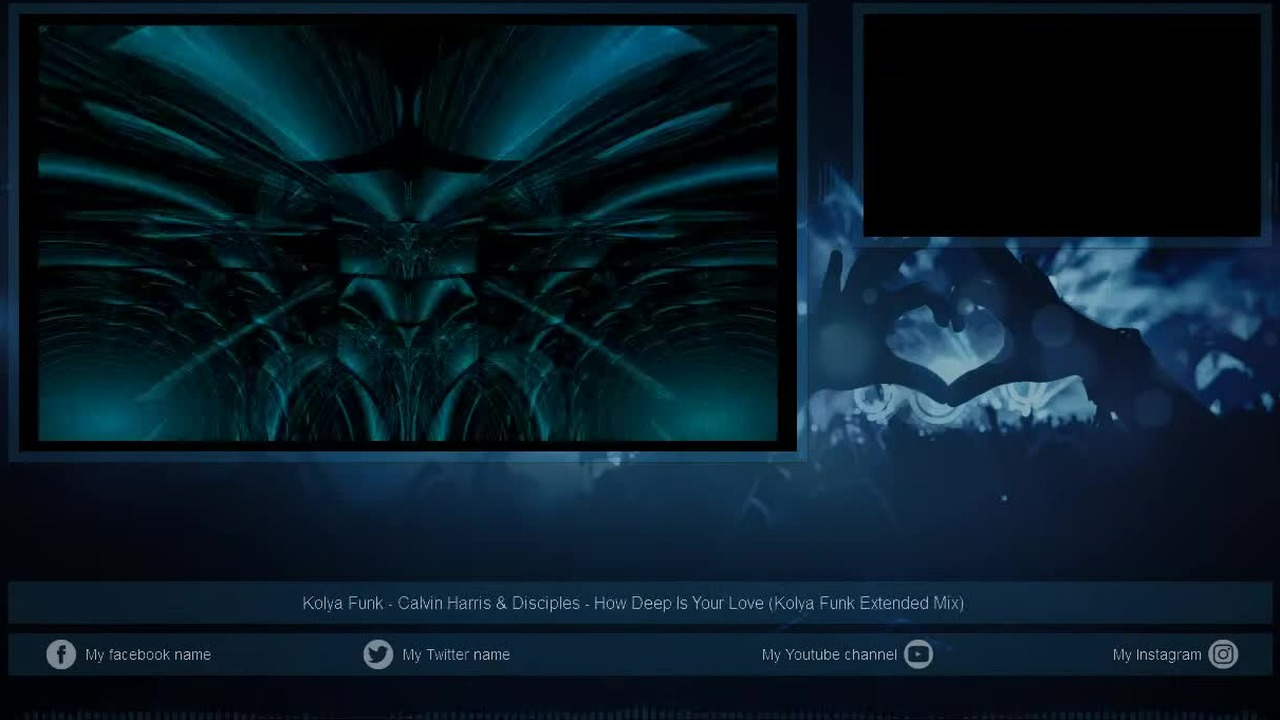Click empty space between Twitter and YouTube
The height and width of the screenshot is (720, 1280).
(635, 654)
